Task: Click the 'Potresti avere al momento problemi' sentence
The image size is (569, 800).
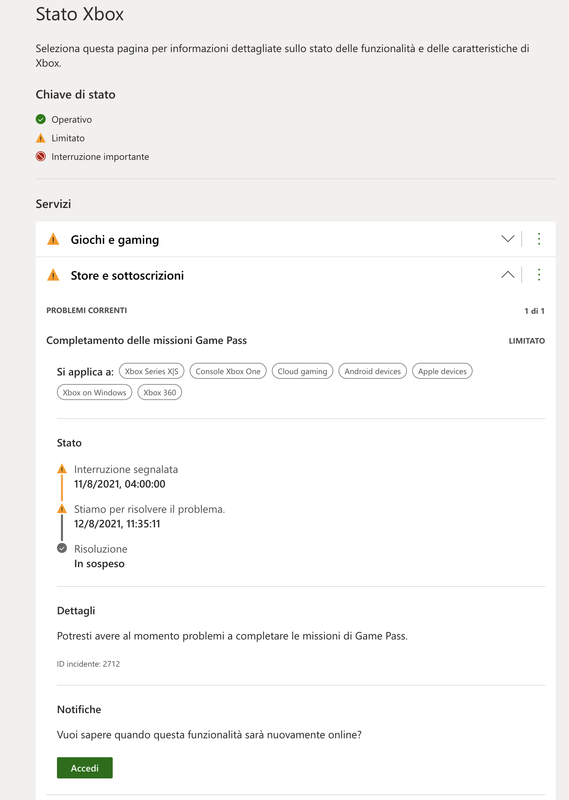Action: point(232,636)
